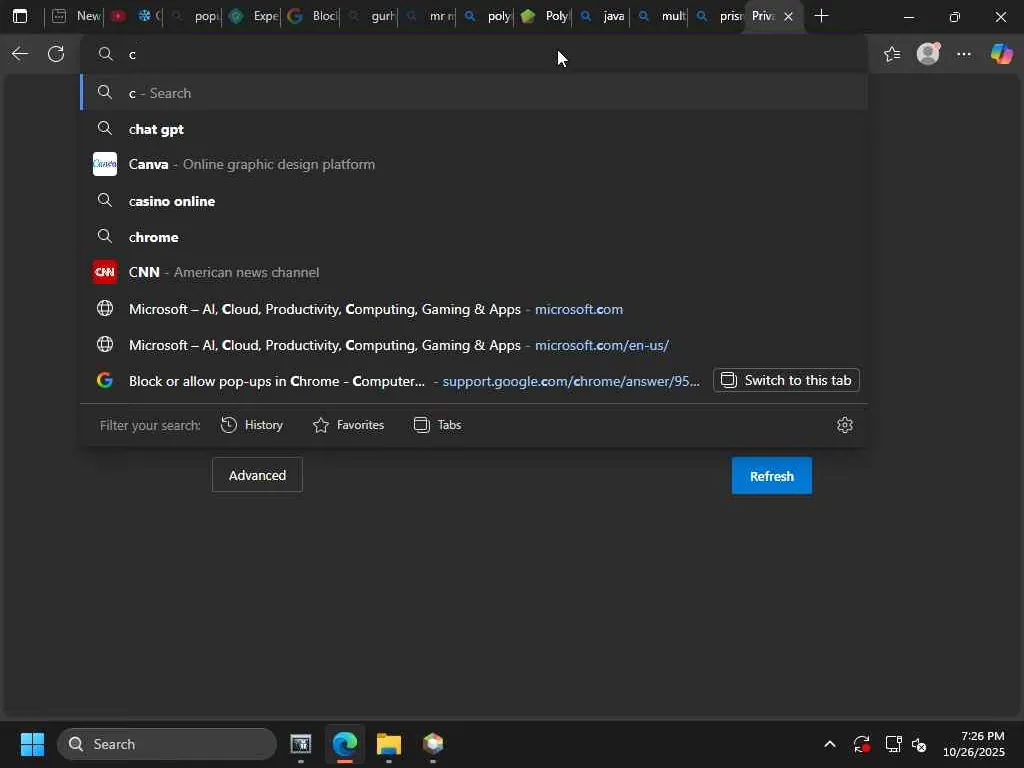
Task: Select the Canva online graphic design suggestion
Action: click(x=474, y=164)
